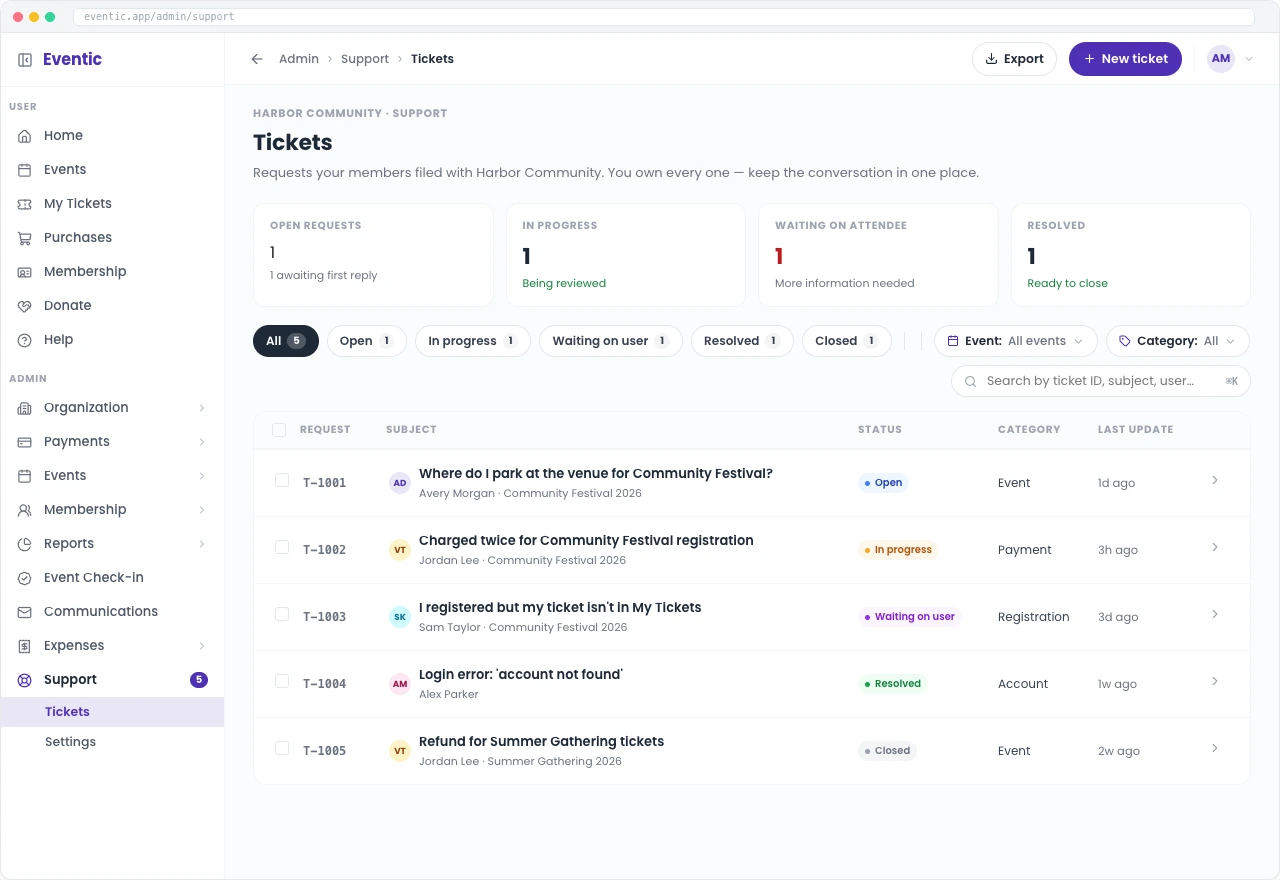Show In progress tickets tab
1280x880 pixels.
coord(473,341)
